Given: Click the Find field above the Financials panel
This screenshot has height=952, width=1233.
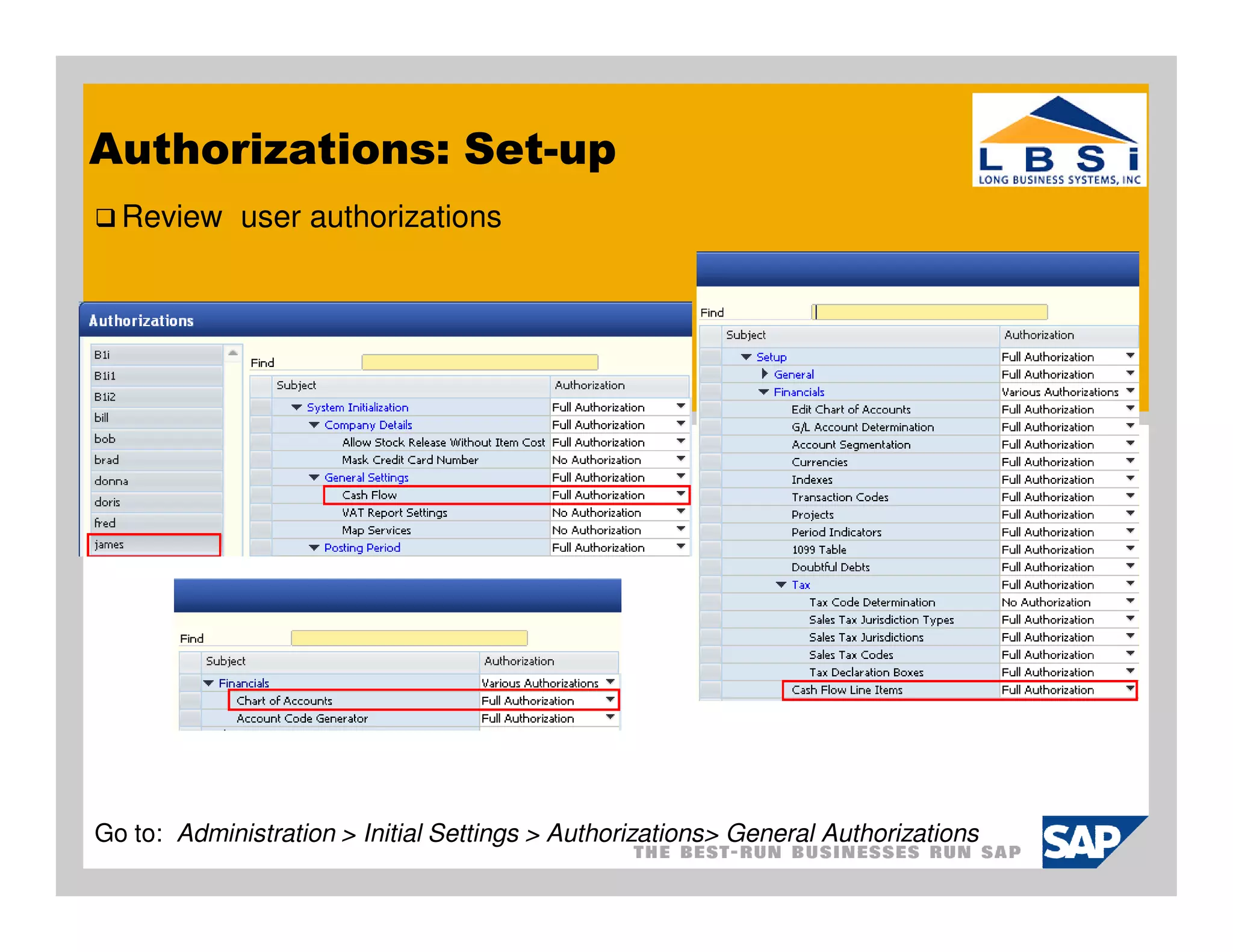Looking at the screenshot, I should pos(409,638).
